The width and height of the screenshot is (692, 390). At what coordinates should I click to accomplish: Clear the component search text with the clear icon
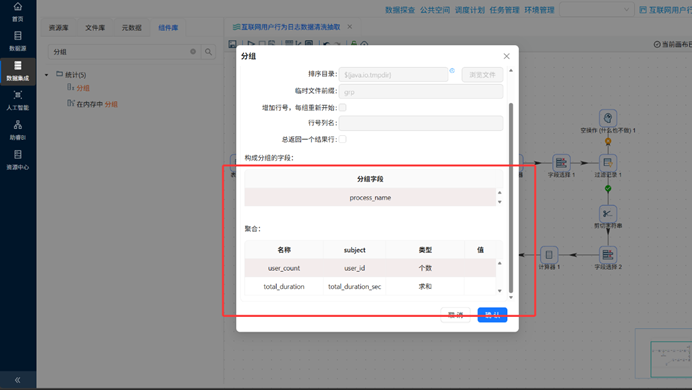193,52
